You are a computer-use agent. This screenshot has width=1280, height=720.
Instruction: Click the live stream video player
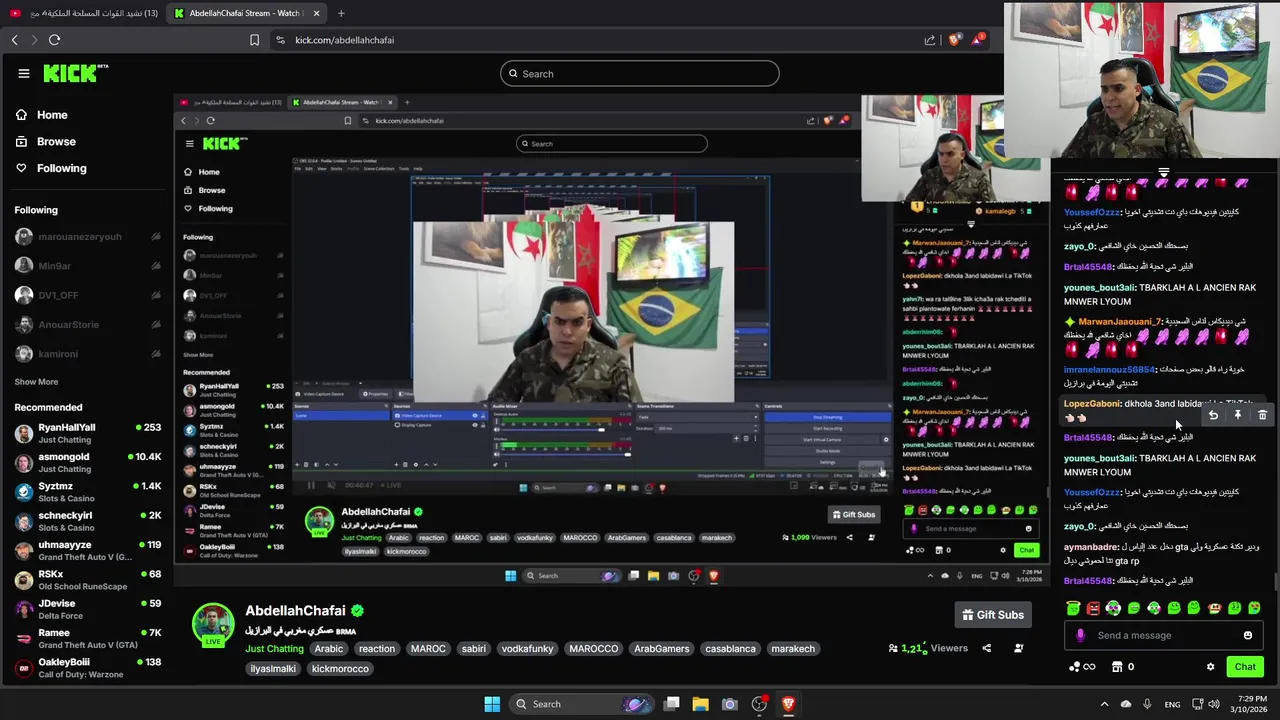click(x=612, y=340)
